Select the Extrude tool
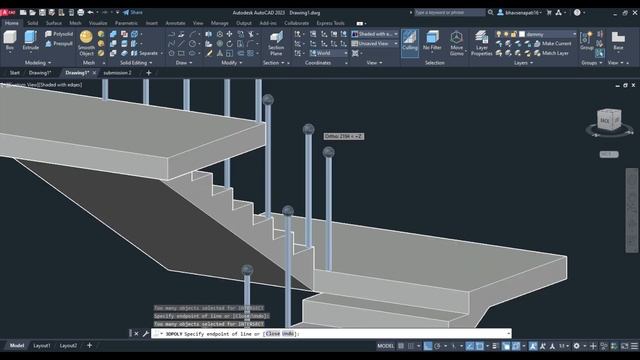 point(30,40)
